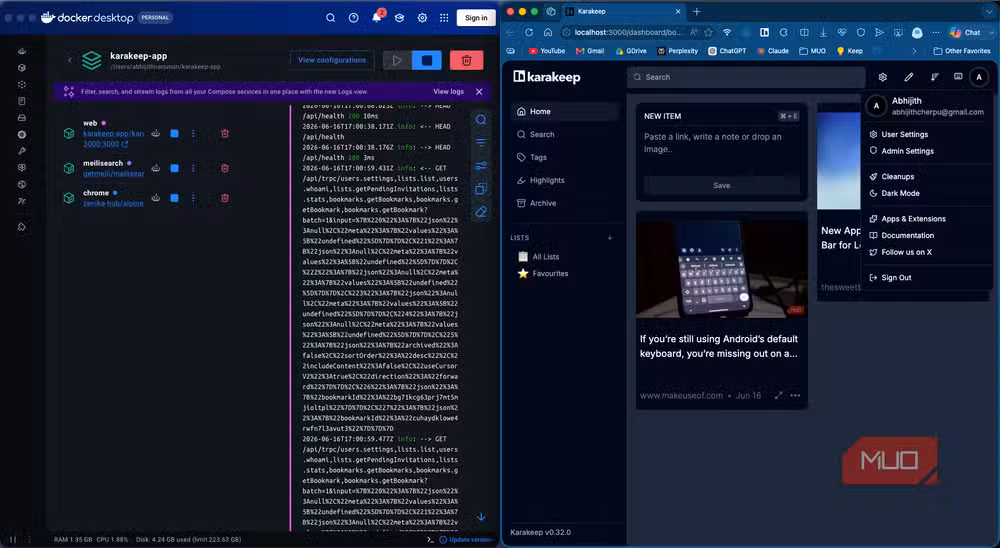
Task: Click View logs in purple banner
Action: [448, 92]
